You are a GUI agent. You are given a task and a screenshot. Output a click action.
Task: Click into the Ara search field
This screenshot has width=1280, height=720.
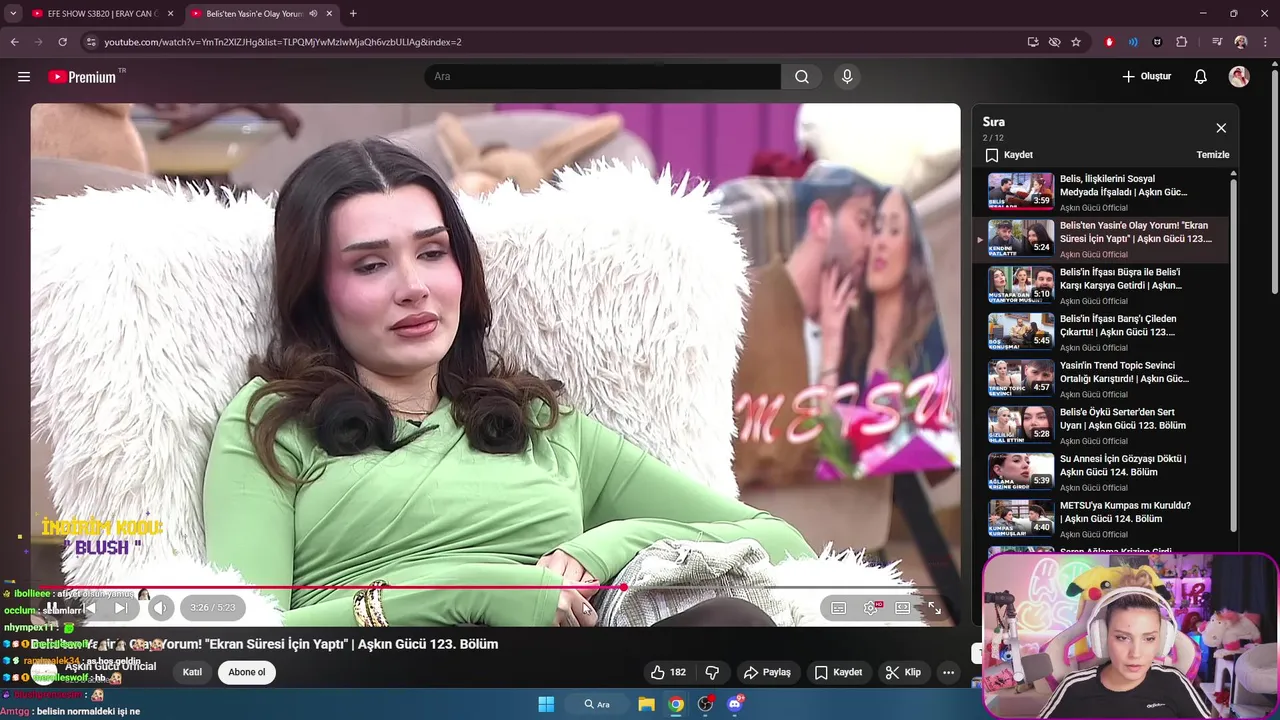click(x=603, y=77)
